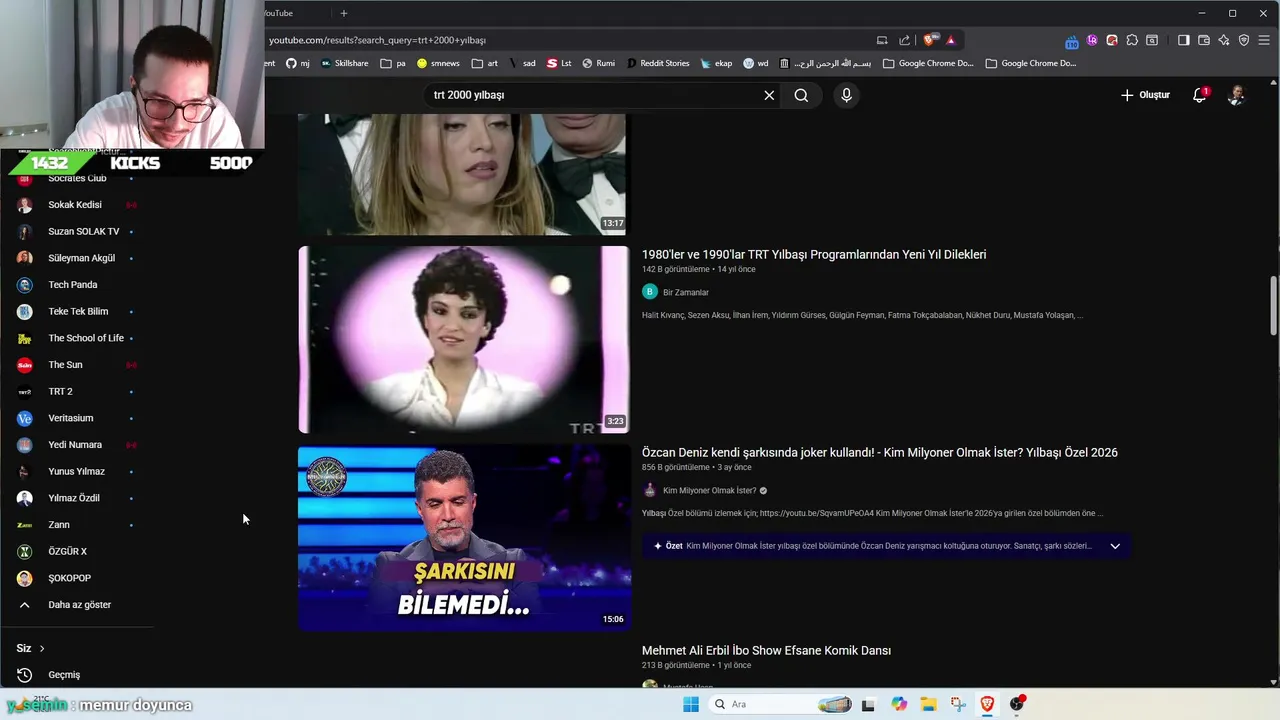This screenshot has height=720, width=1280.
Task: Open the Reddit Stories bookmark
Action: click(657, 63)
